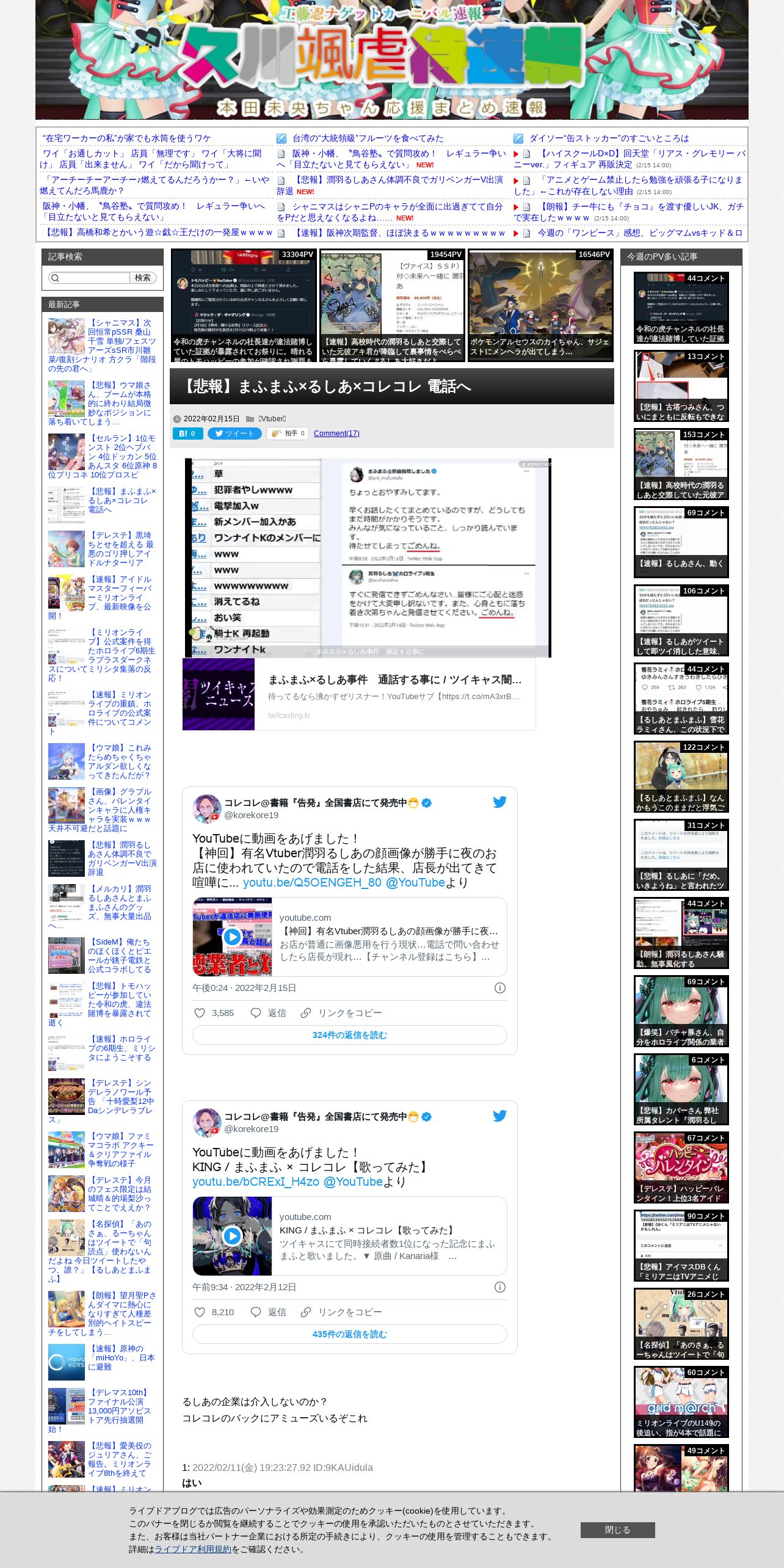Click the blog header banner image
The image size is (784, 1568).
pos(392,60)
